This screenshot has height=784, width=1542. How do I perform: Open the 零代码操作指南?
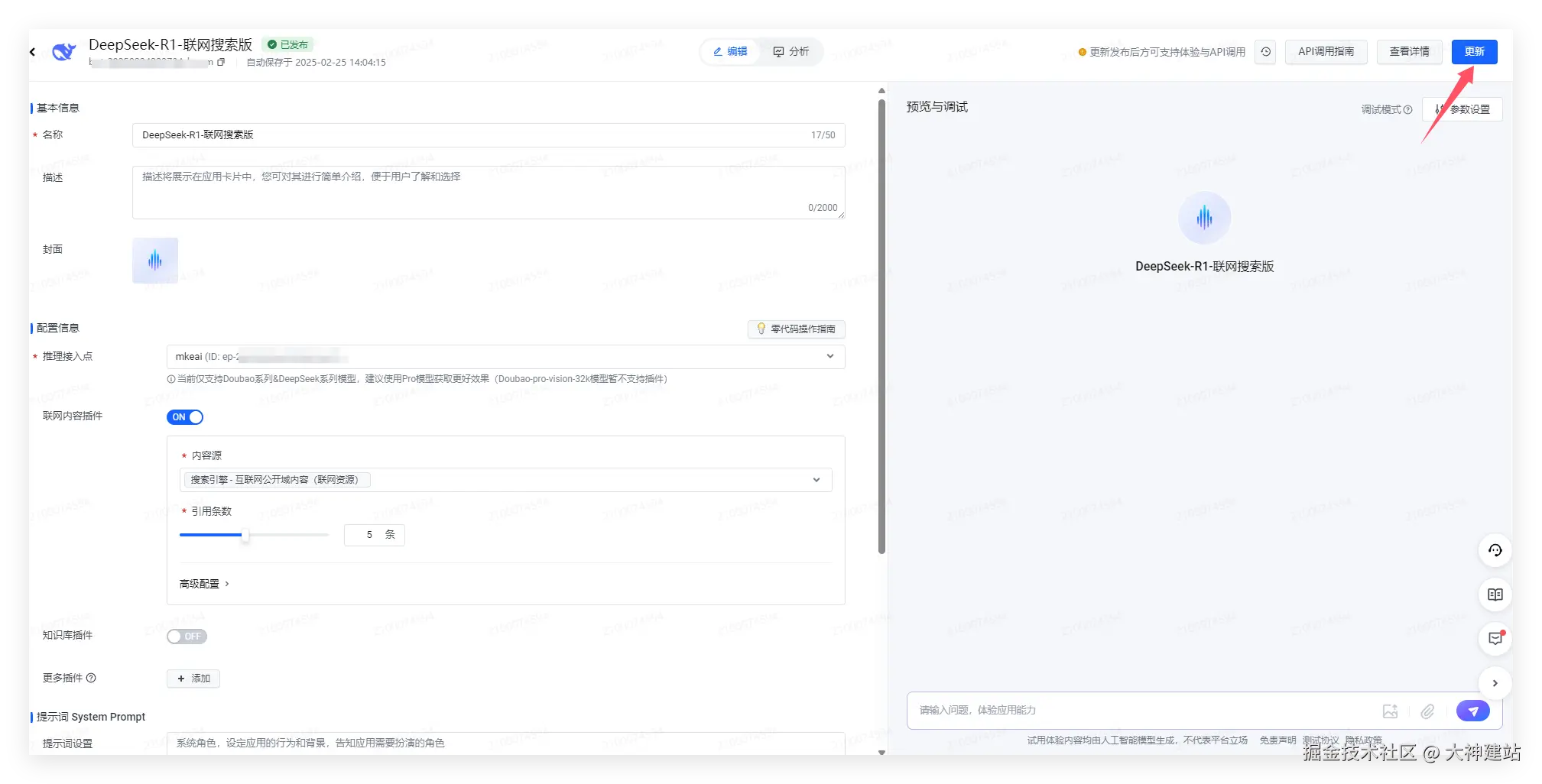[x=797, y=329]
